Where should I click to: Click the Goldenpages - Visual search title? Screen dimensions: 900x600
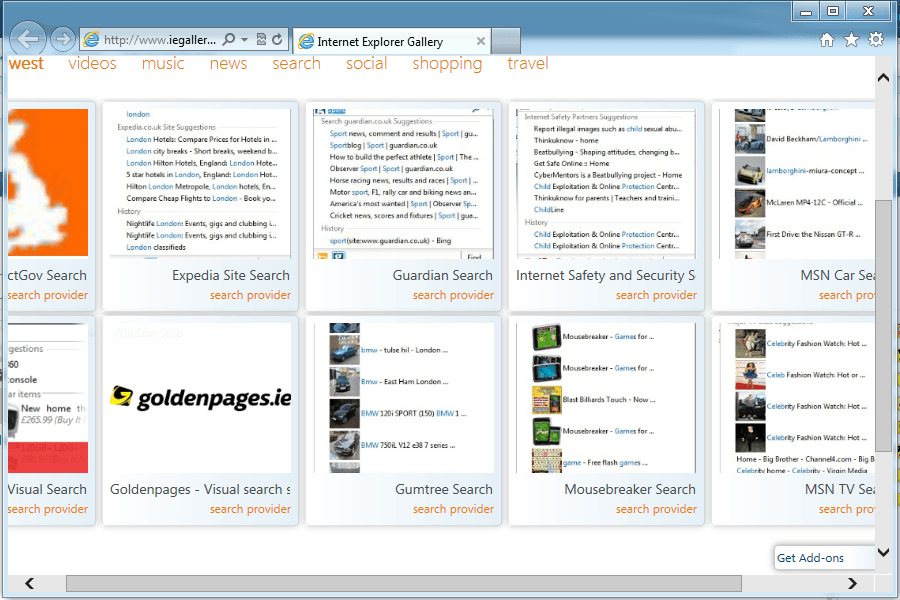tap(200, 490)
